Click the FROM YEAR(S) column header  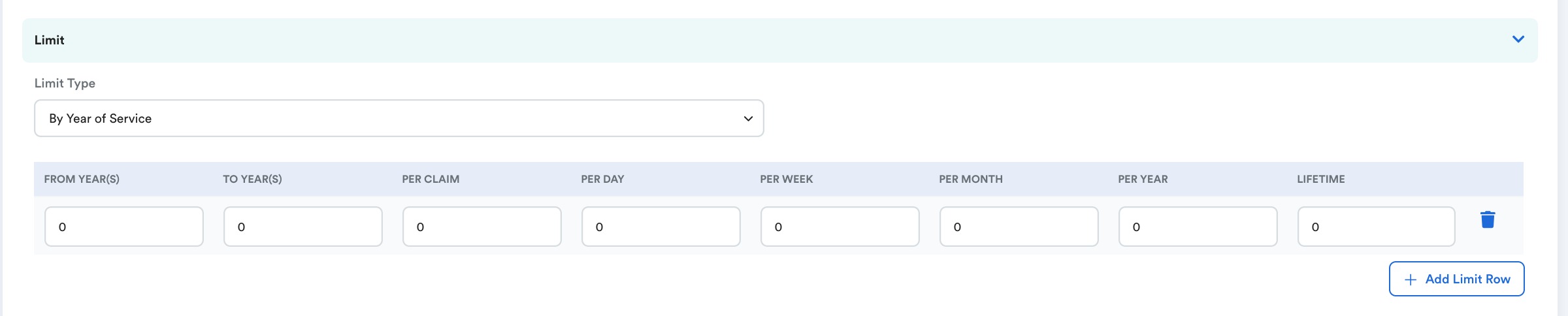[x=82, y=179]
